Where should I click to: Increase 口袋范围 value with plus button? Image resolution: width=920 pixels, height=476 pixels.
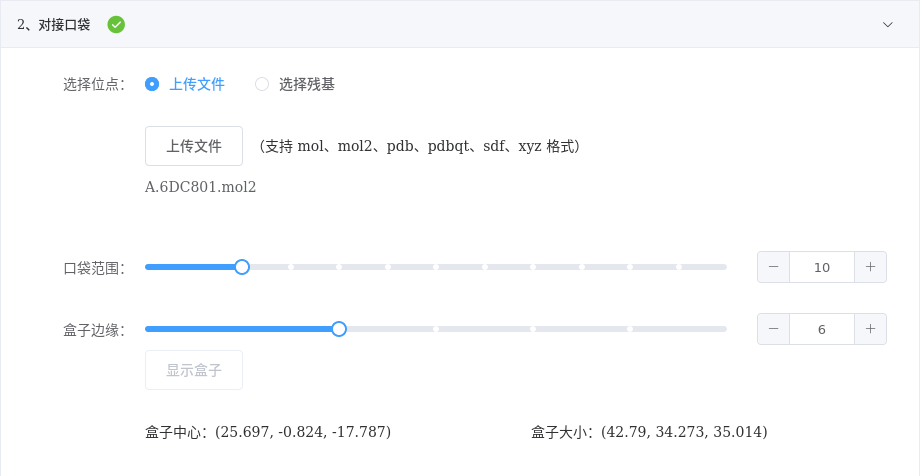(870, 267)
